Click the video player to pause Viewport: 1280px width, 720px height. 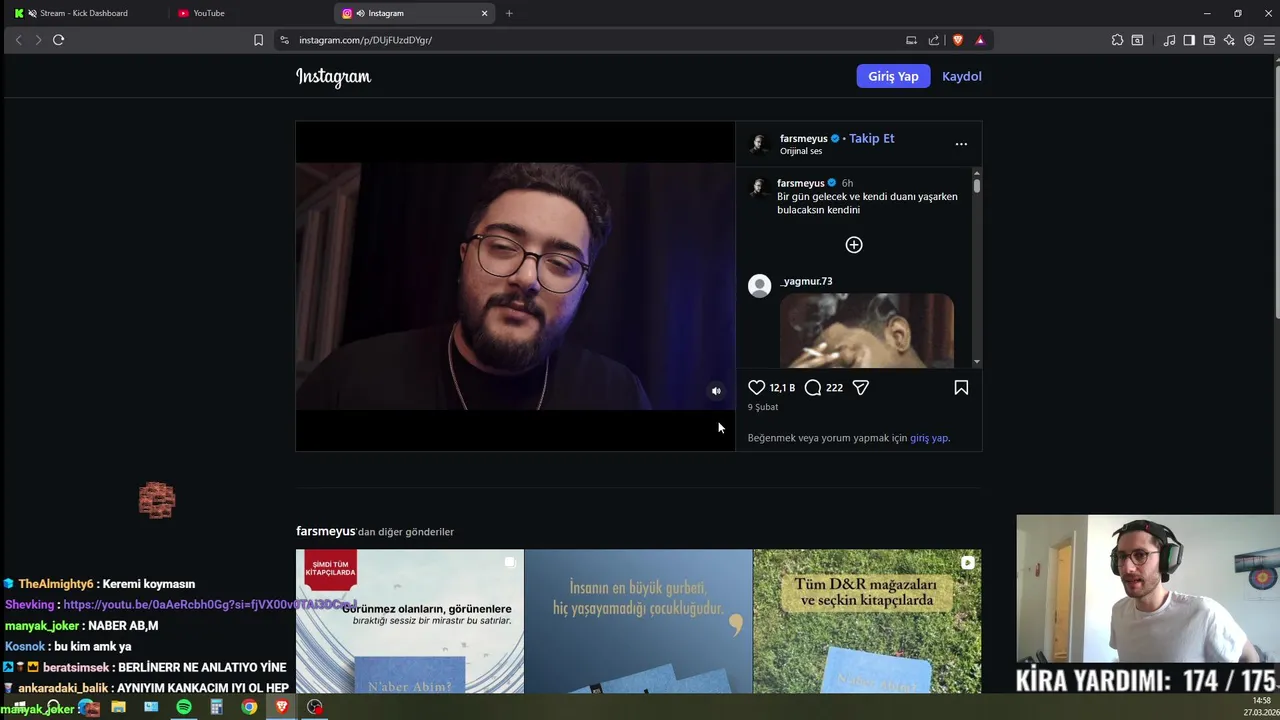click(x=515, y=286)
